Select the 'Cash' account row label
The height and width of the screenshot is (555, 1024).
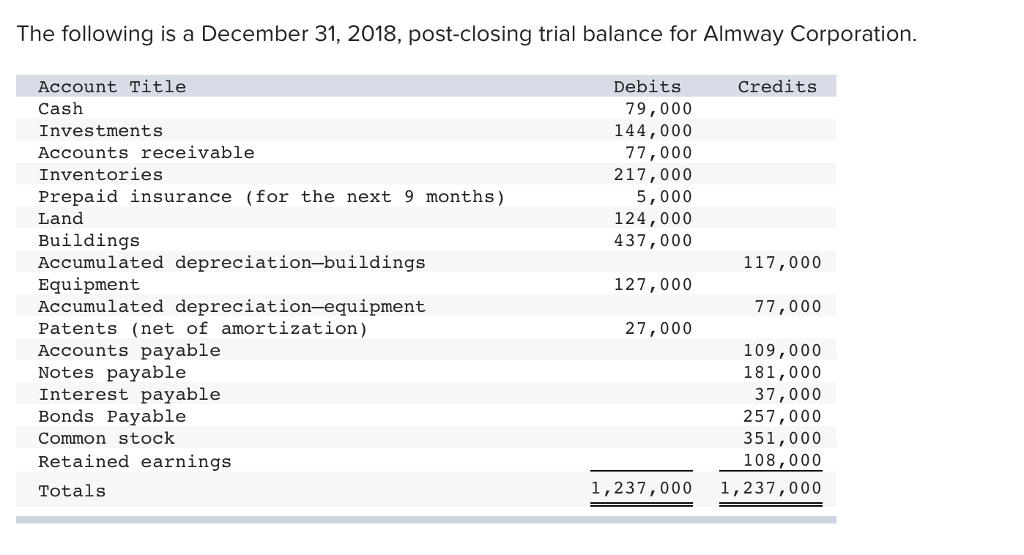[61, 109]
